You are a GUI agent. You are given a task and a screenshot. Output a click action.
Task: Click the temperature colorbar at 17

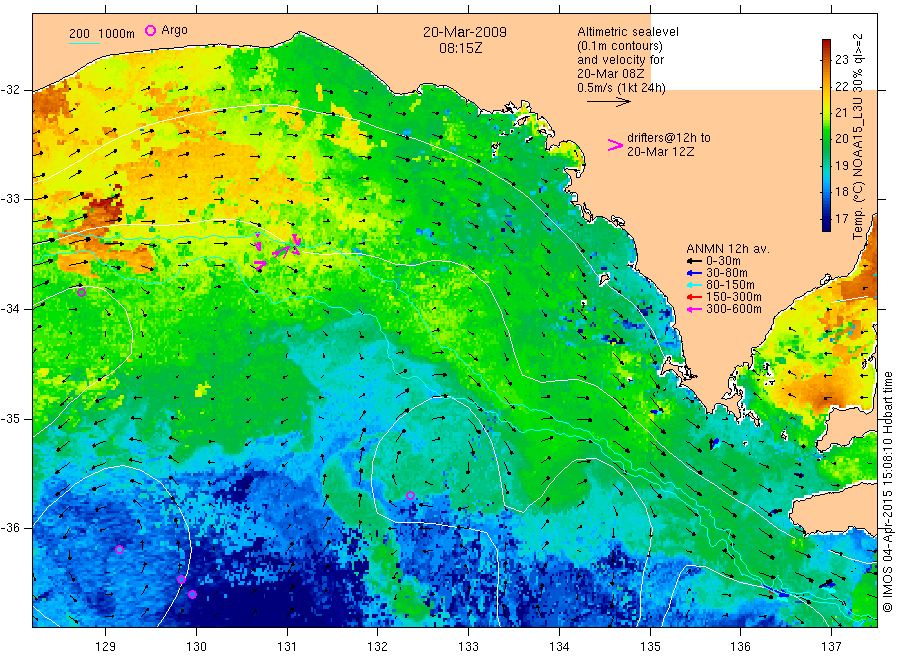pos(826,219)
